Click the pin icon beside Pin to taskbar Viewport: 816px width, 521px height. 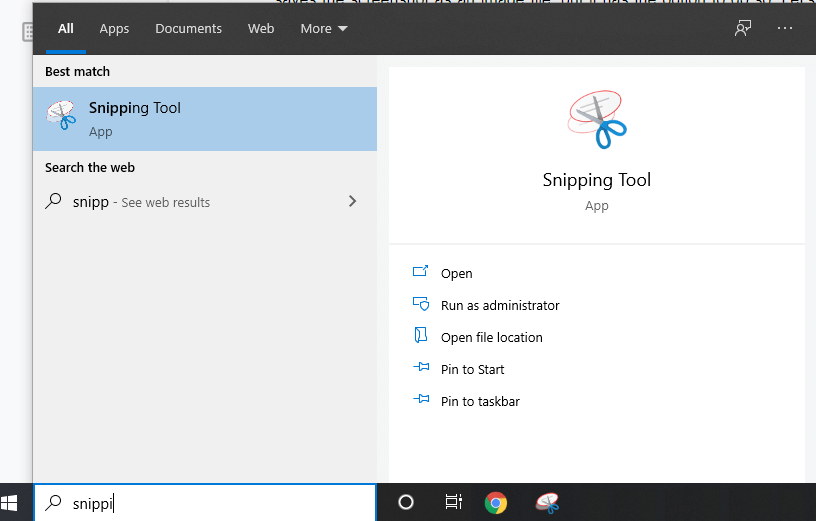tap(421, 399)
